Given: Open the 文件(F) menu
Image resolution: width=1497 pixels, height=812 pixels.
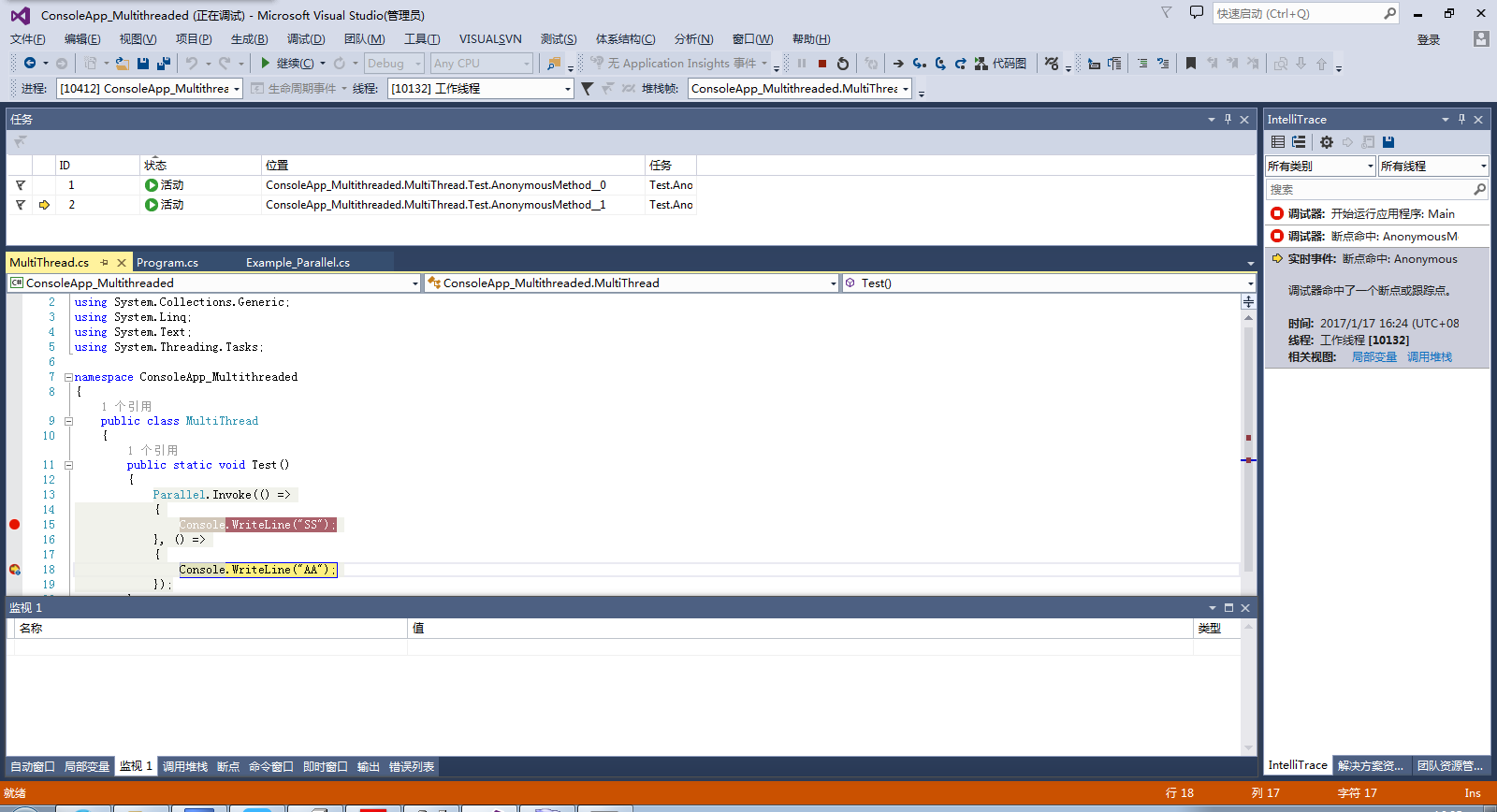Looking at the screenshot, I should coord(27,38).
